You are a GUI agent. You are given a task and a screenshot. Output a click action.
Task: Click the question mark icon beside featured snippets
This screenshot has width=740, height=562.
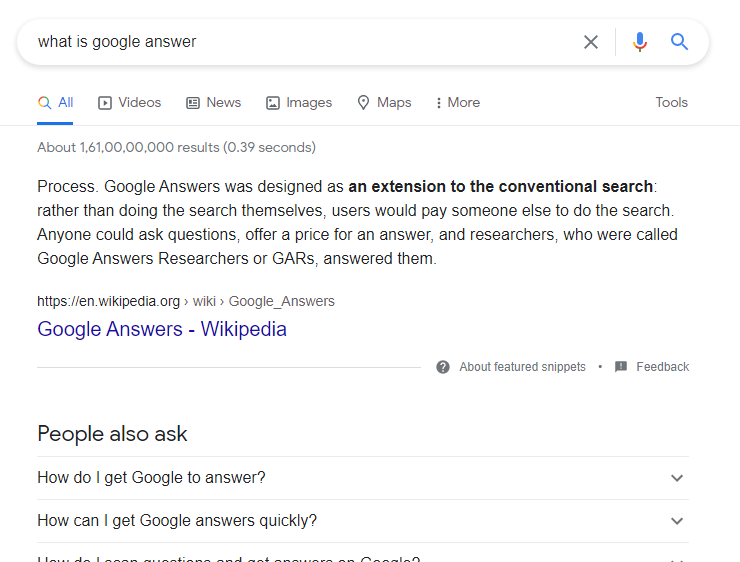(x=443, y=367)
